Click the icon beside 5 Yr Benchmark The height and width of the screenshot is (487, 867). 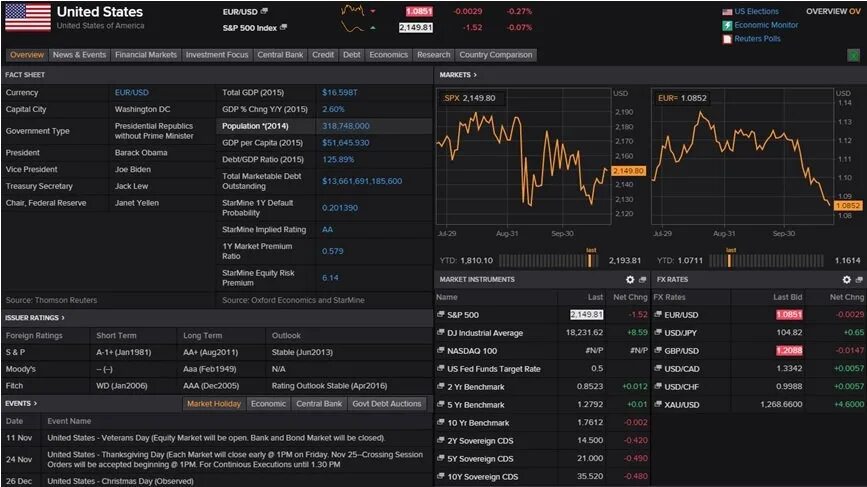(x=441, y=405)
